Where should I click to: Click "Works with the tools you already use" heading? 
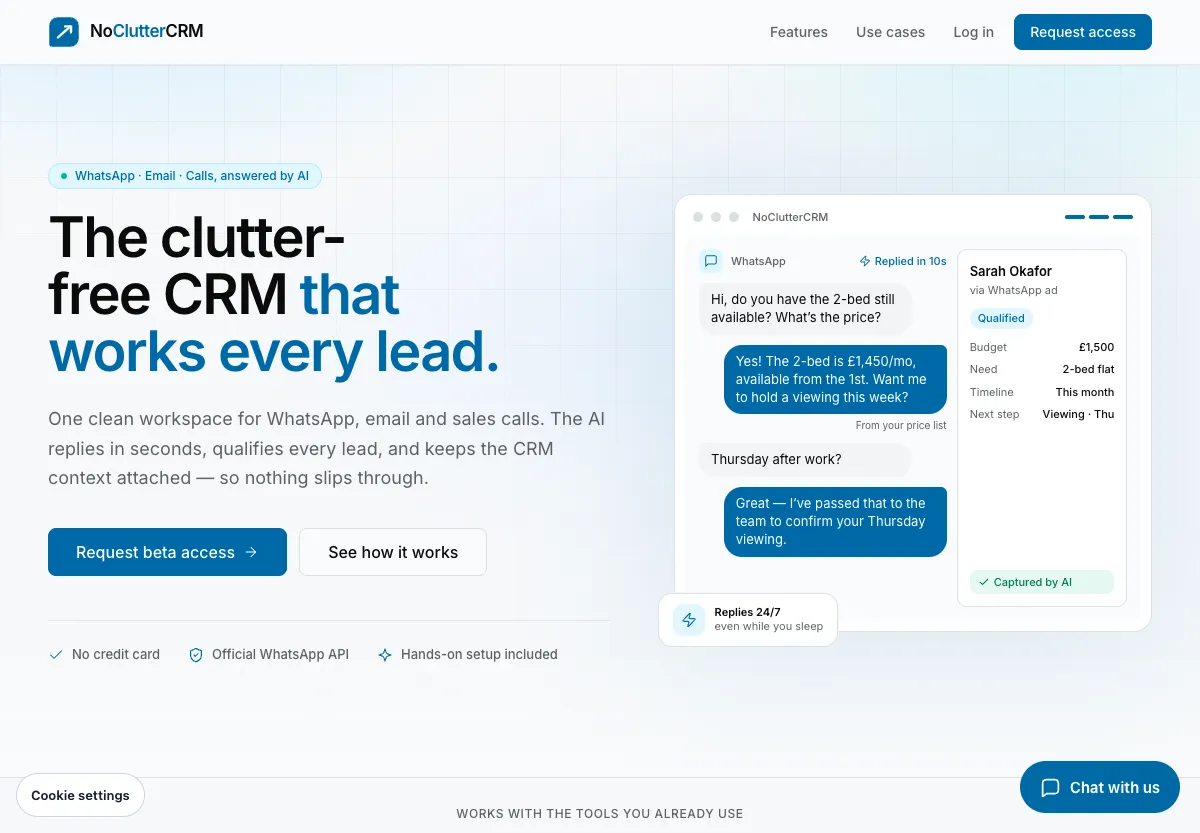[600, 814]
